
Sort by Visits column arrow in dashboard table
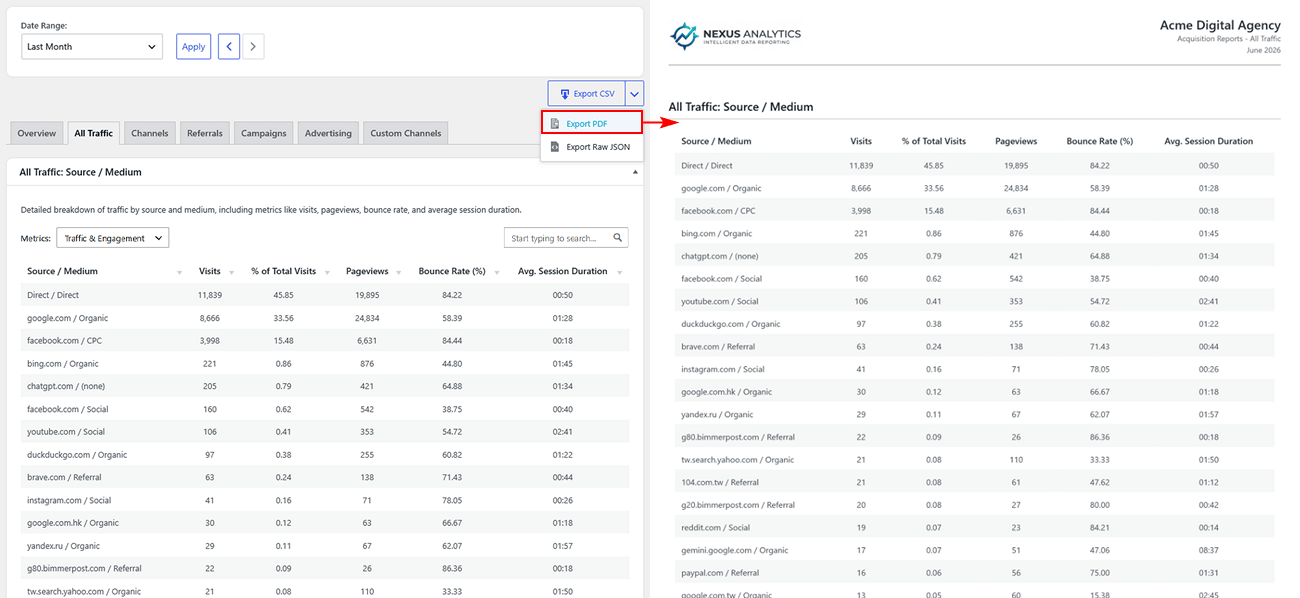click(231, 272)
